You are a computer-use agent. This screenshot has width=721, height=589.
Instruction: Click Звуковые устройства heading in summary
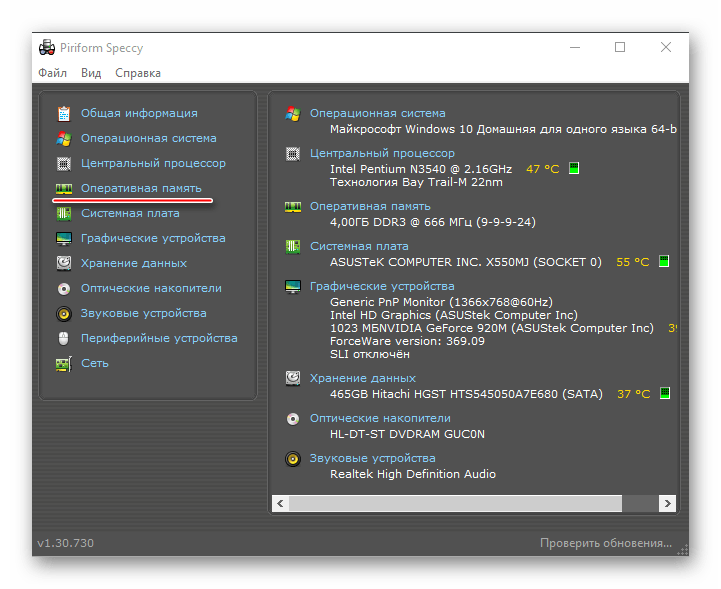point(372,458)
